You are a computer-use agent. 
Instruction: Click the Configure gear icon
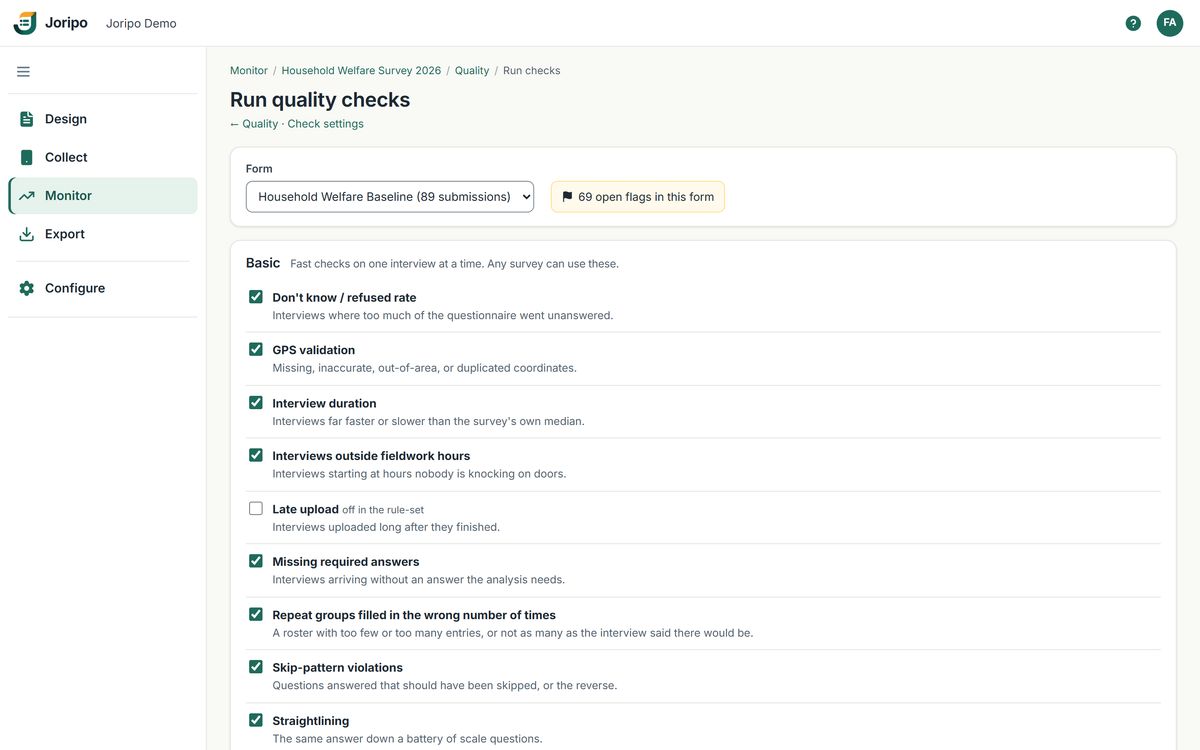[27, 288]
